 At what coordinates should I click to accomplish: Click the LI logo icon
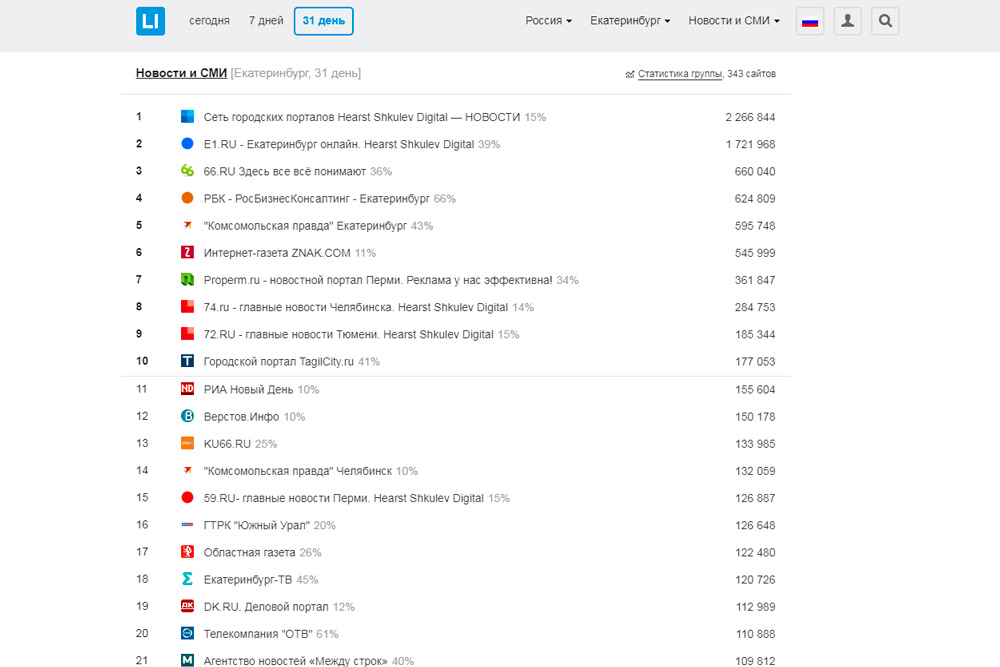[150, 21]
